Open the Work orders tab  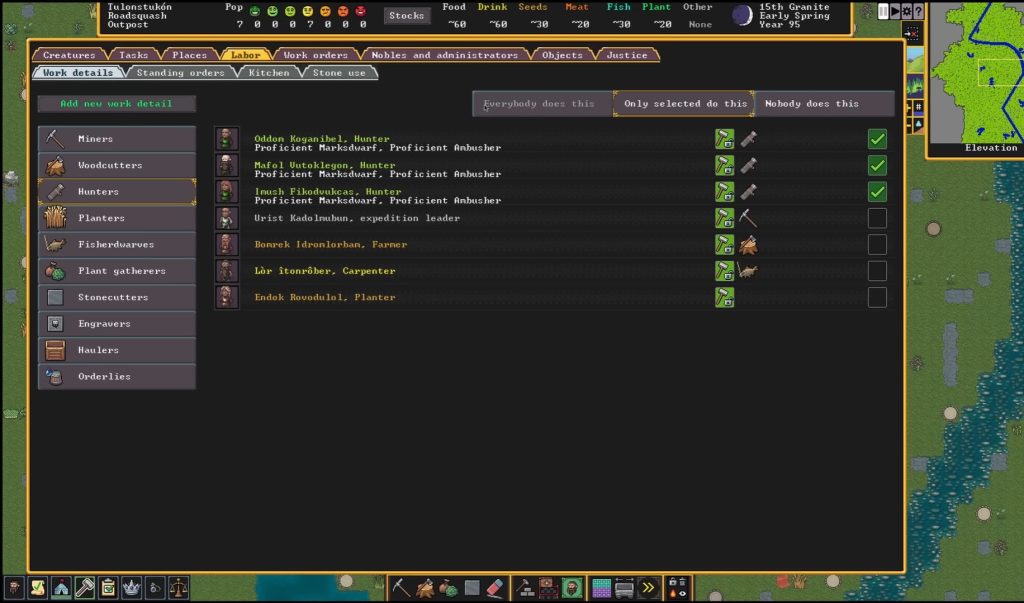[315, 55]
